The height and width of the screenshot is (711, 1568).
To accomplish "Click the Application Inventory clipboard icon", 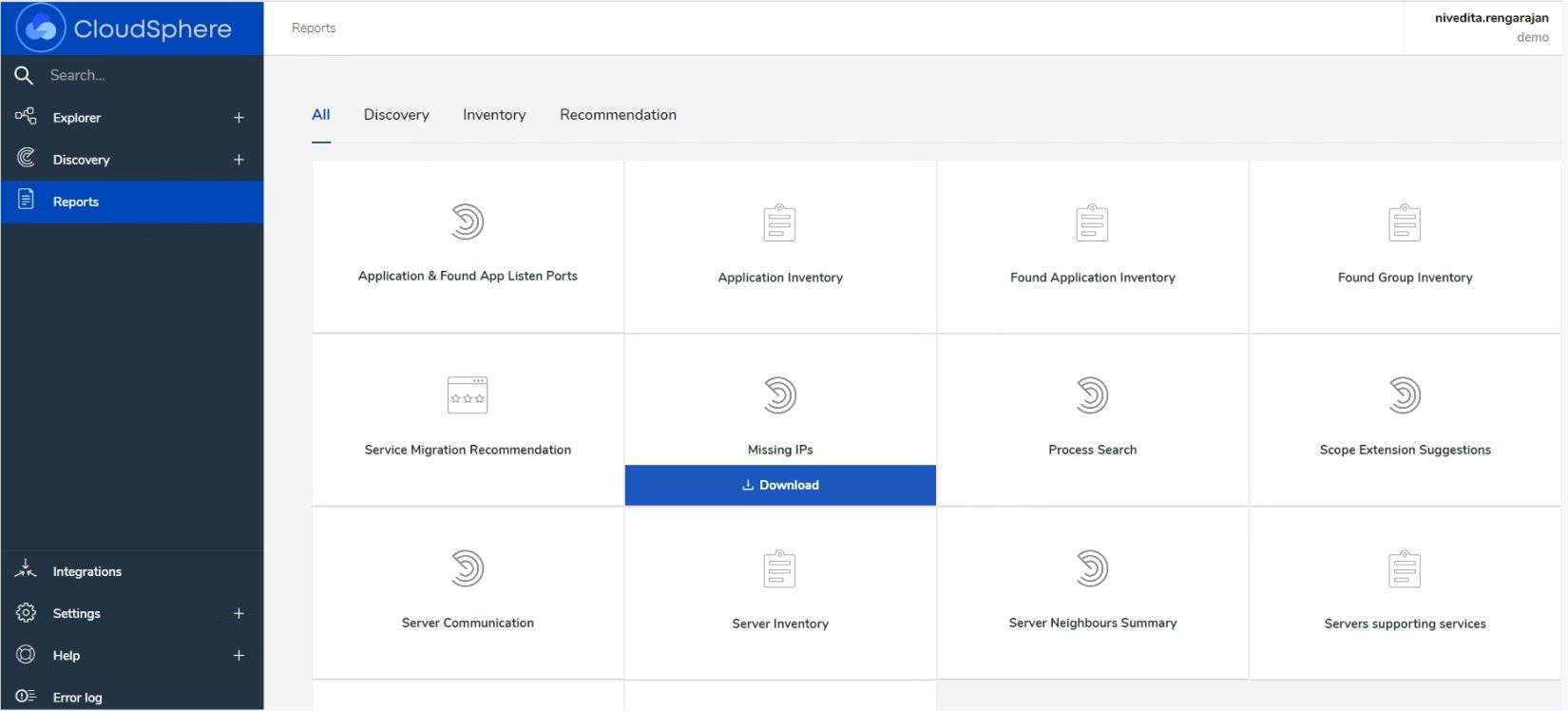I will point(779,222).
